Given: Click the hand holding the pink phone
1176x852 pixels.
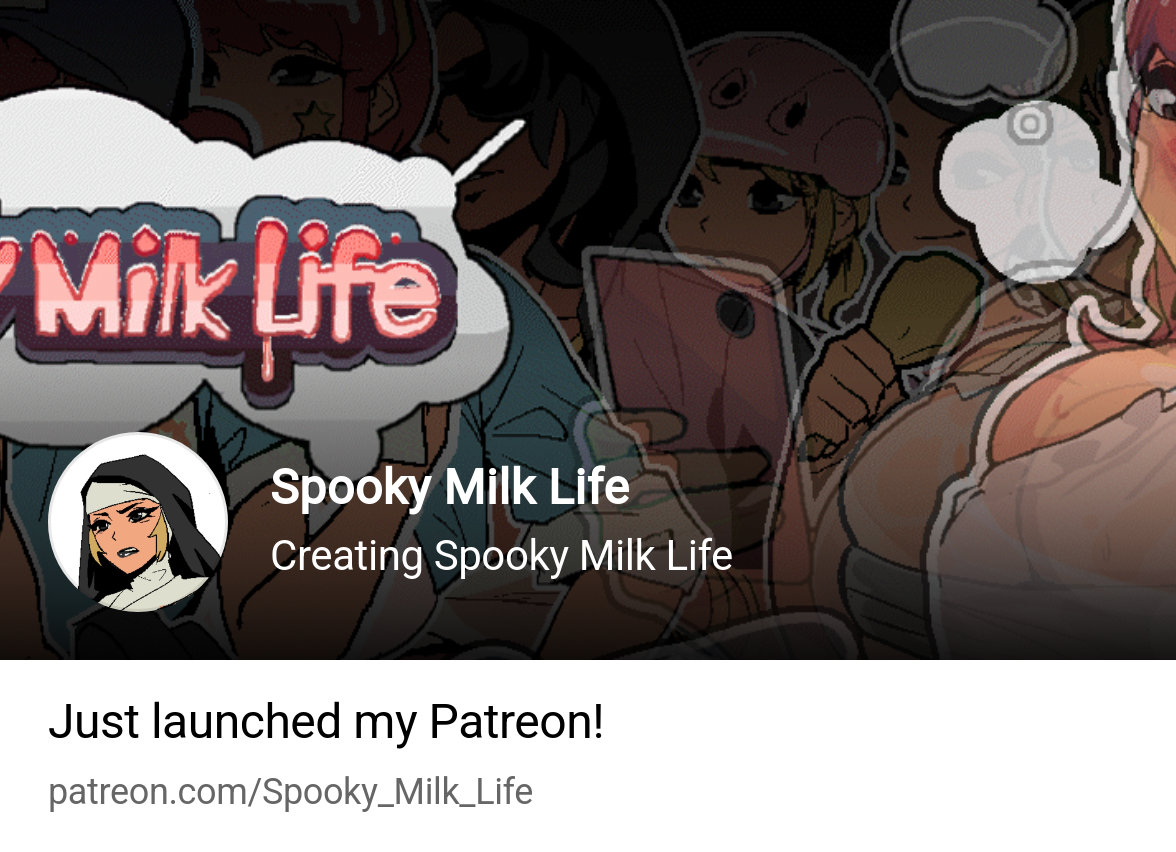Looking at the screenshot, I should (660, 450).
